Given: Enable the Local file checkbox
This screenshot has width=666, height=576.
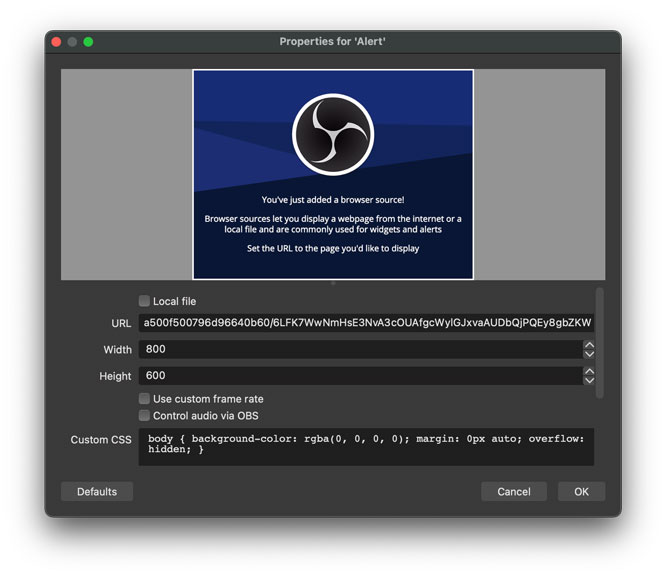Looking at the screenshot, I should (x=144, y=301).
